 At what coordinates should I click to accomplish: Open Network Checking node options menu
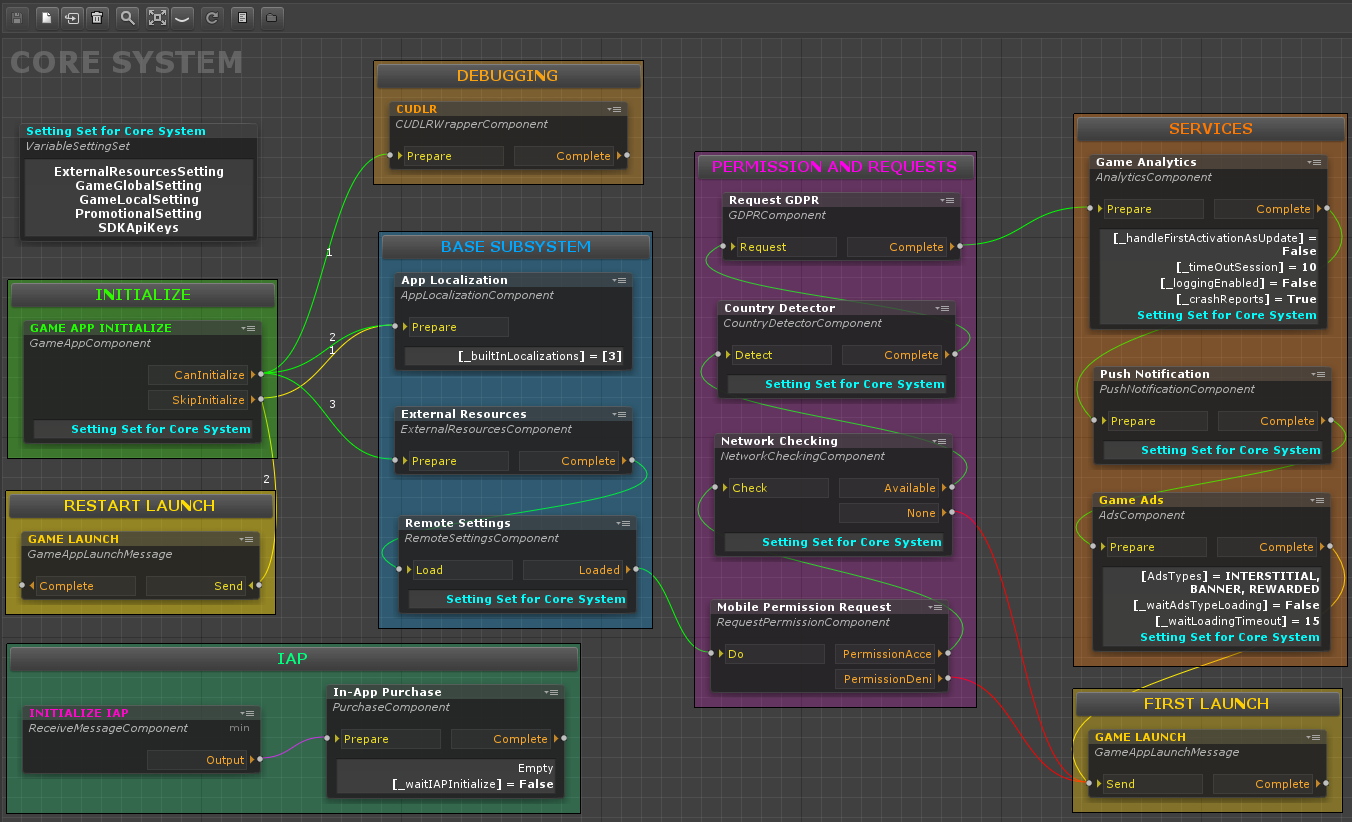tap(940, 441)
